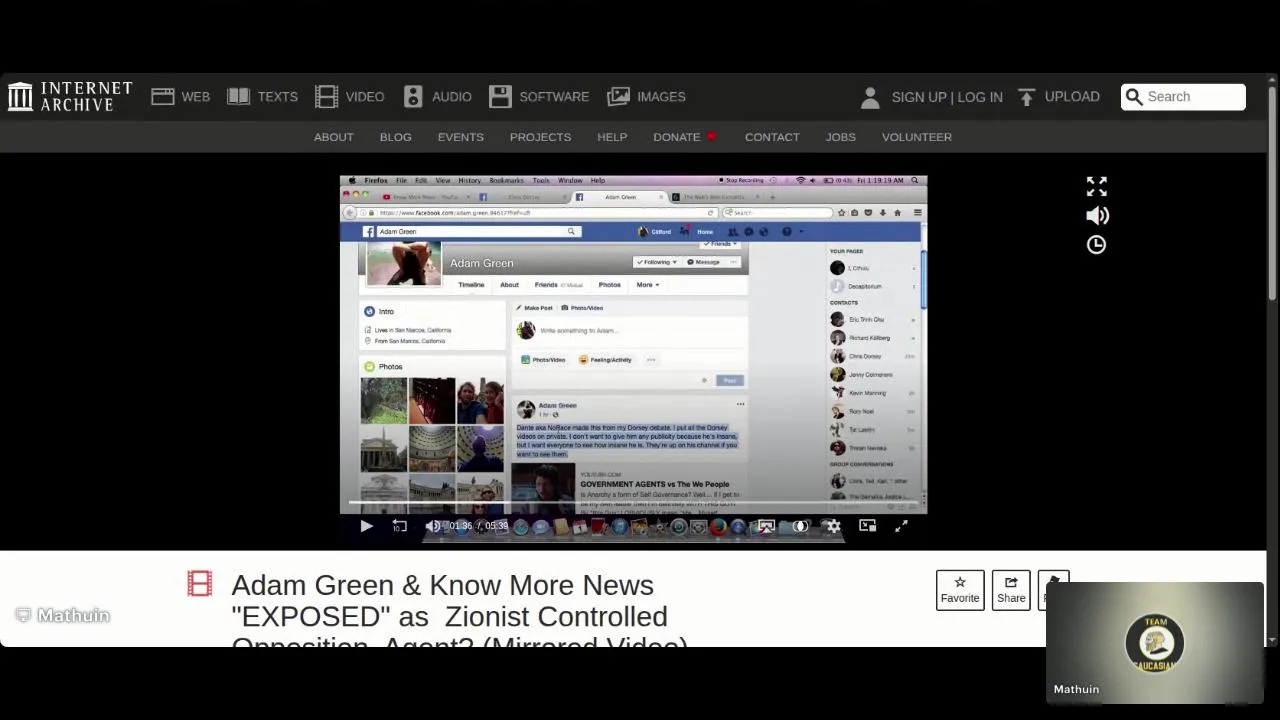Mute the video player volume
Viewport: 1280px width, 720px height.
[x=433, y=526]
